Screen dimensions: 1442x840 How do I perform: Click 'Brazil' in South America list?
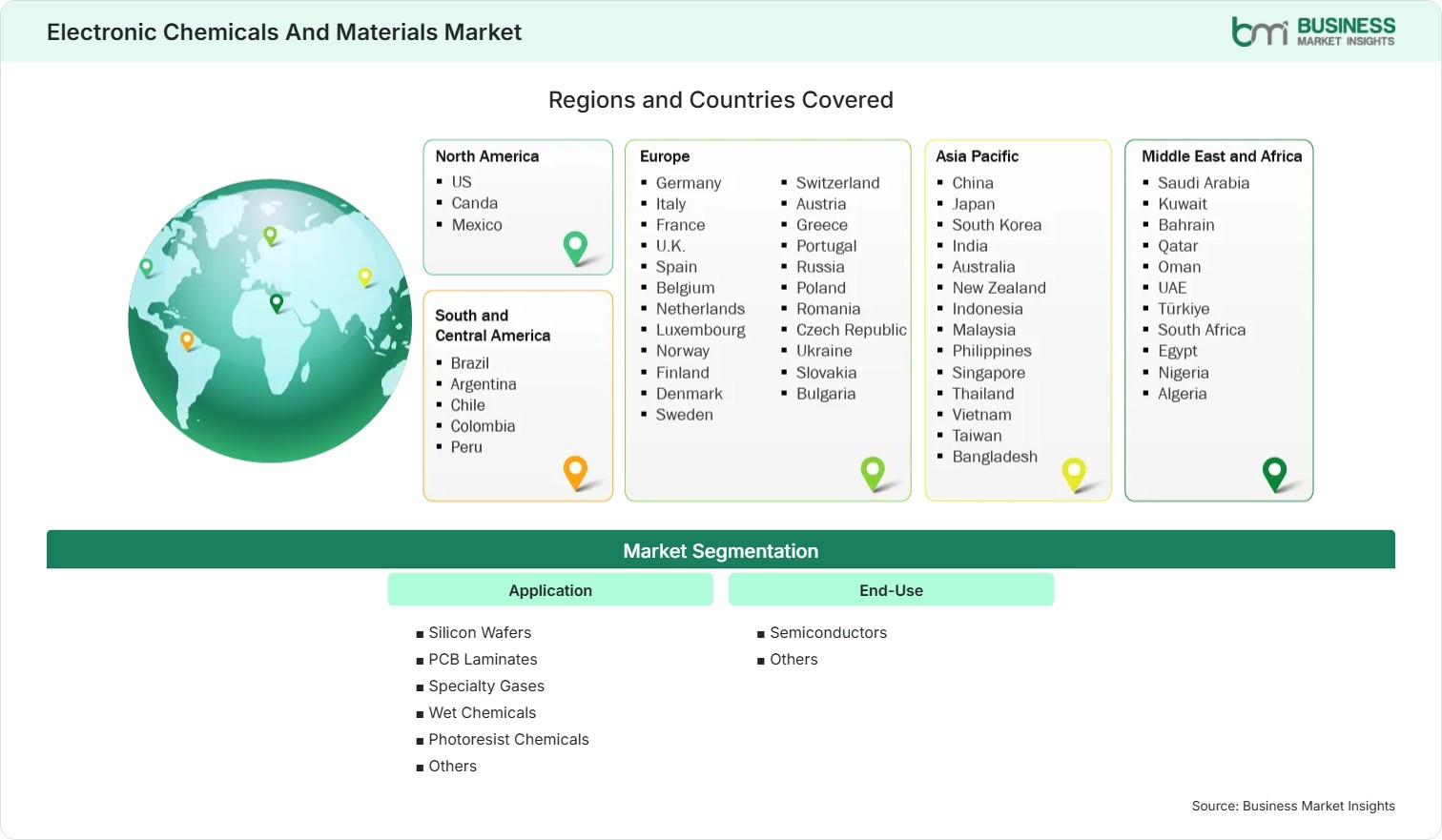click(x=469, y=363)
